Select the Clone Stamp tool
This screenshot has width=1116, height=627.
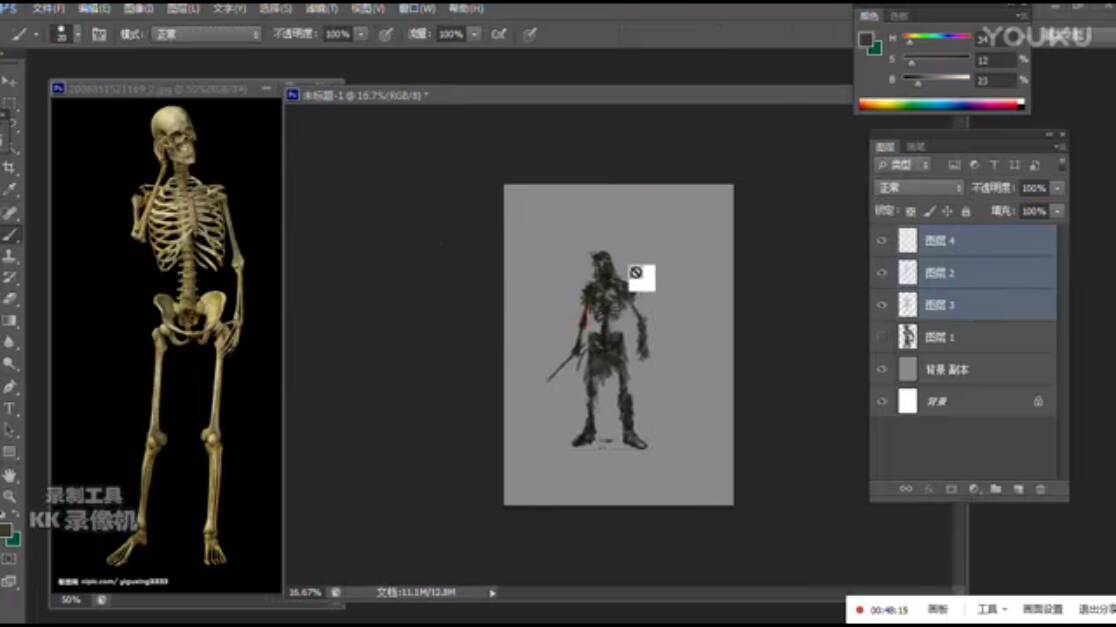click(x=9, y=255)
